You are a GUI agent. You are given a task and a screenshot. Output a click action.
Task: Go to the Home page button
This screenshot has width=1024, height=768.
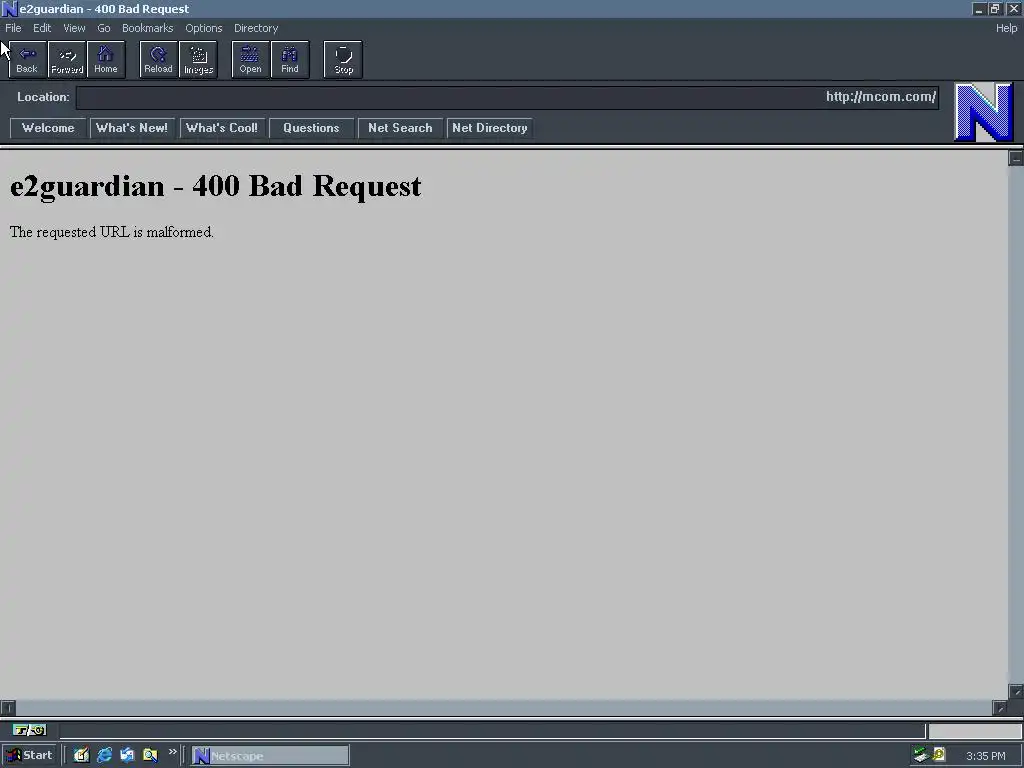coord(106,60)
